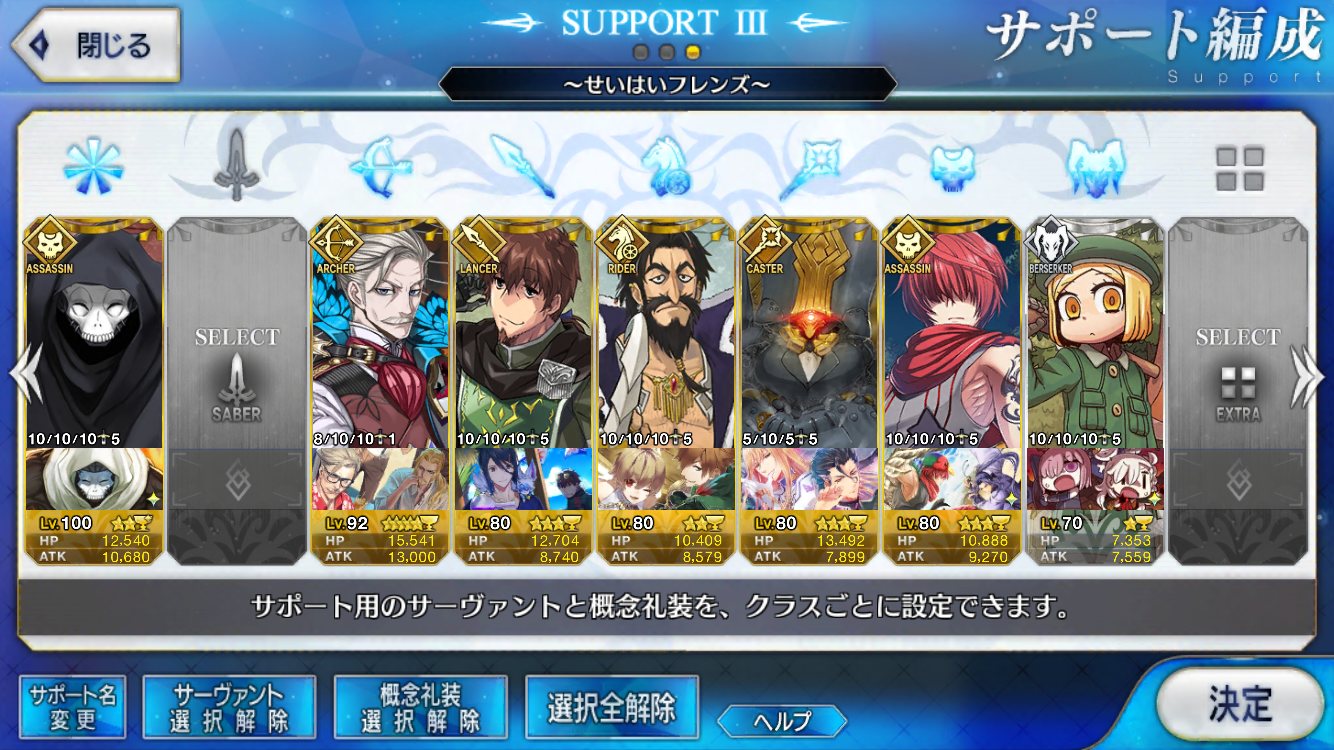Go to previous support set with left arrow
1334x750 pixels.
click(26, 375)
